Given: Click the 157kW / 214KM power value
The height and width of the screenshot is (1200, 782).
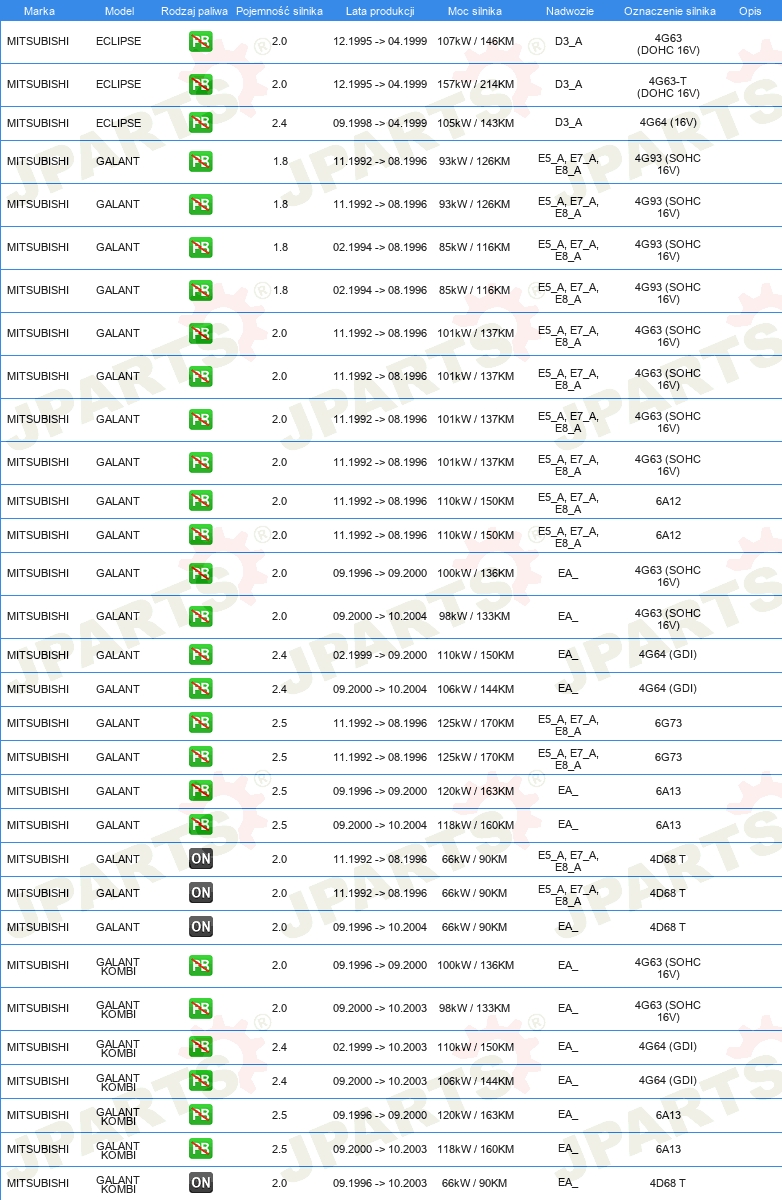Looking at the screenshot, I should pyautogui.click(x=476, y=85).
